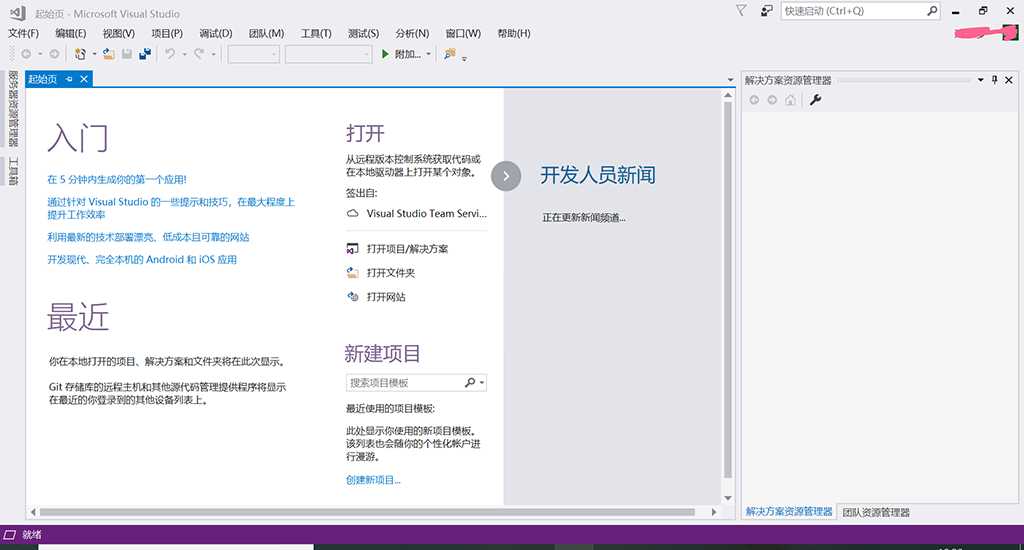Open Solution Explorer Properties wrench icon
This screenshot has width=1024, height=550.
coord(815,100)
